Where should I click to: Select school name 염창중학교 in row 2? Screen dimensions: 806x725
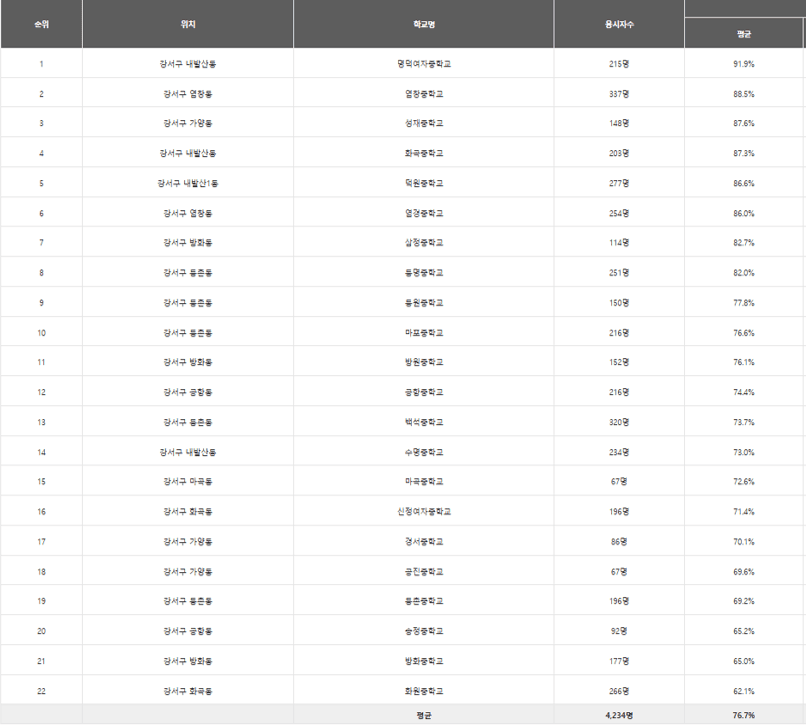coord(424,94)
